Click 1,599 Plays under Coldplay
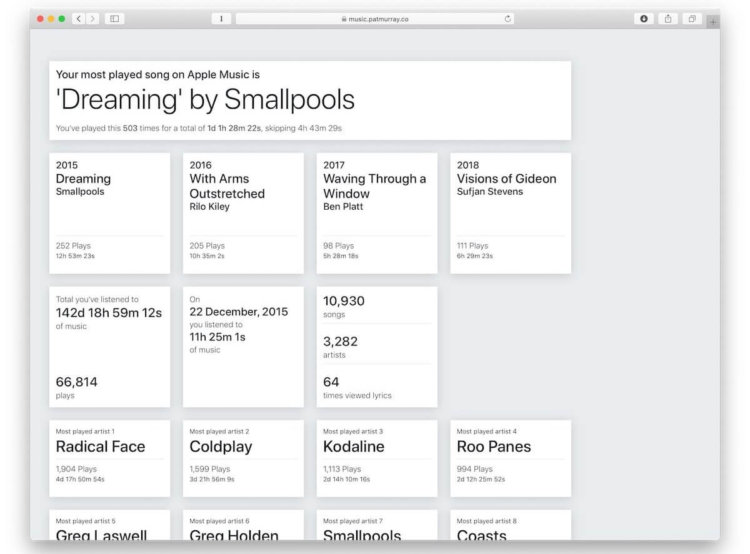The width and height of the screenshot is (750, 554). pos(210,469)
